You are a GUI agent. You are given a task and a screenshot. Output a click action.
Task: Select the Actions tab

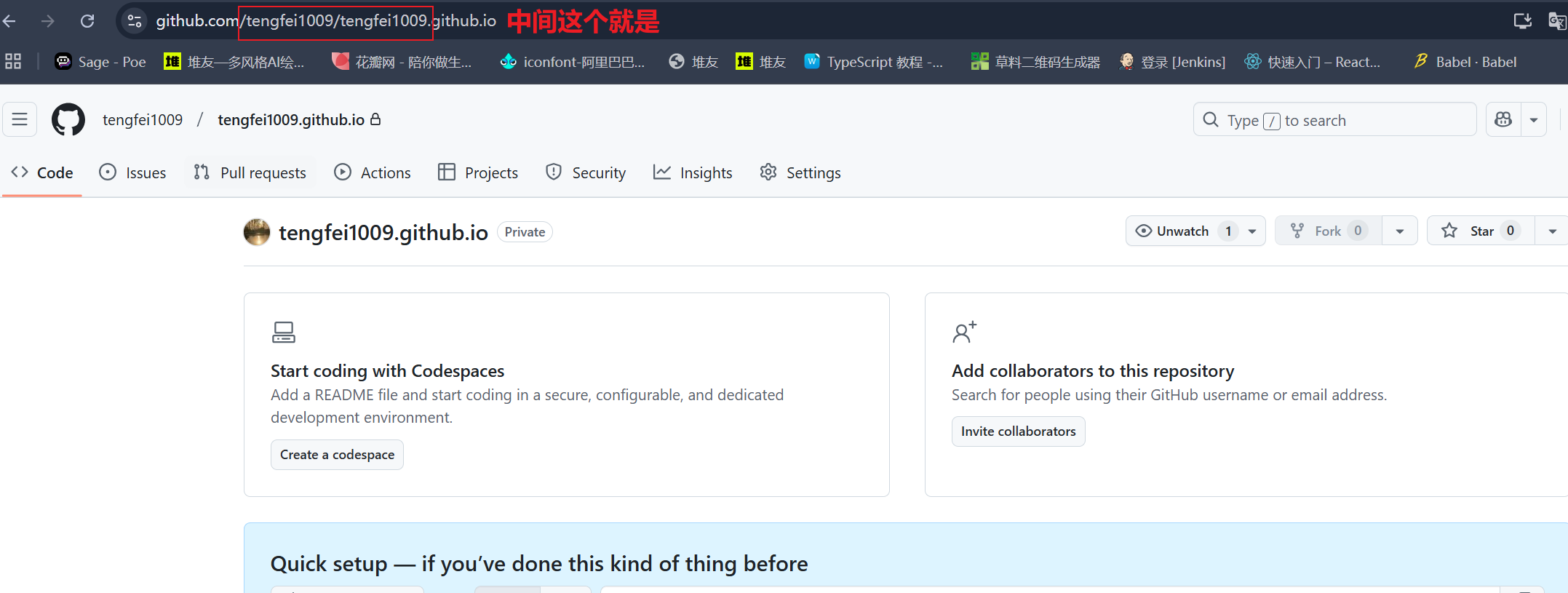(373, 173)
